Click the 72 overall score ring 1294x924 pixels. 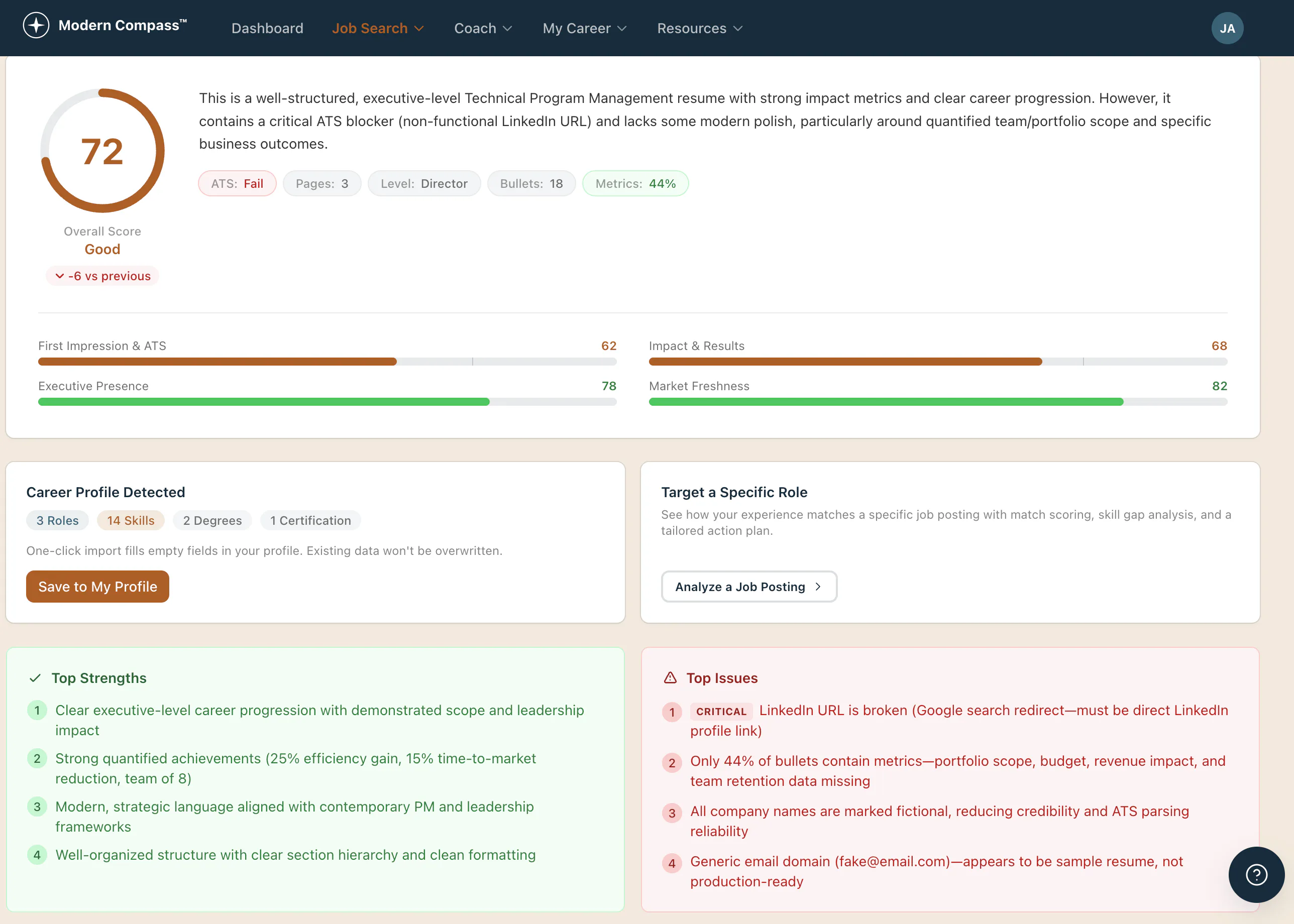click(x=102, y=151)
